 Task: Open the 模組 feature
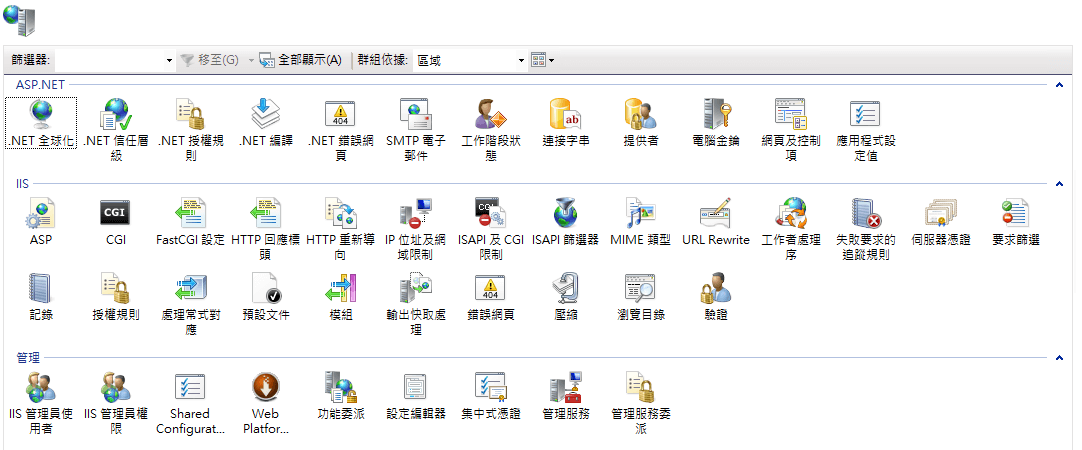coord(340,297)
